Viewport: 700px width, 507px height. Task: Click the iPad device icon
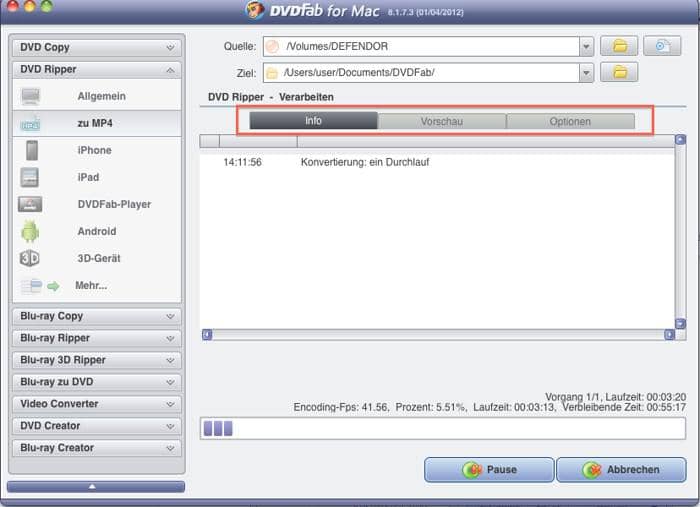click(29, 178)
